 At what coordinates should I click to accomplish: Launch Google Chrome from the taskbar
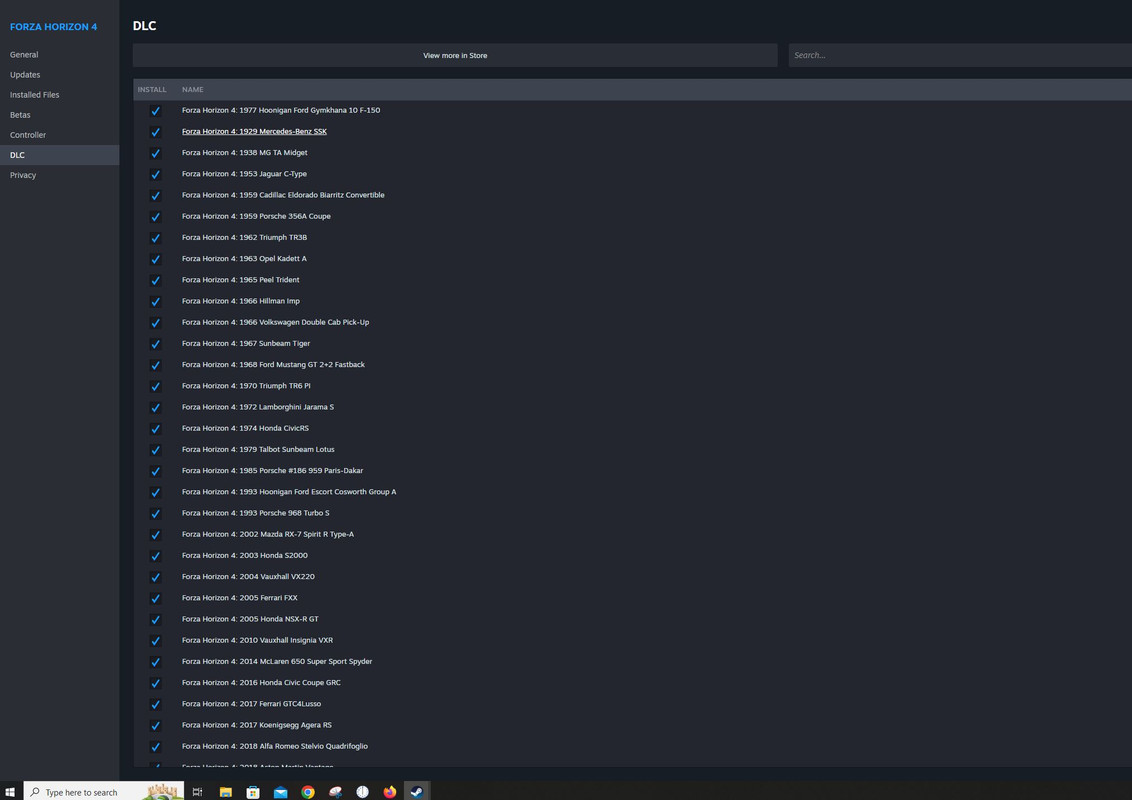[x=308, y=792]
